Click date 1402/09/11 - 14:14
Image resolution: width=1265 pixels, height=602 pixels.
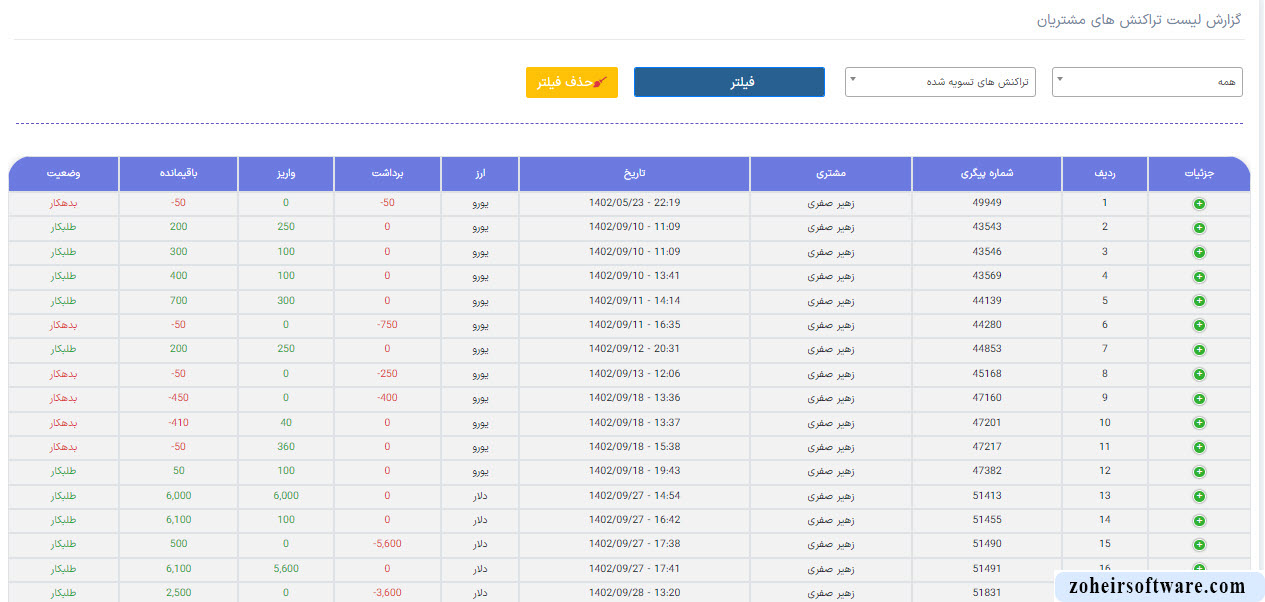(x=635, y=301)
